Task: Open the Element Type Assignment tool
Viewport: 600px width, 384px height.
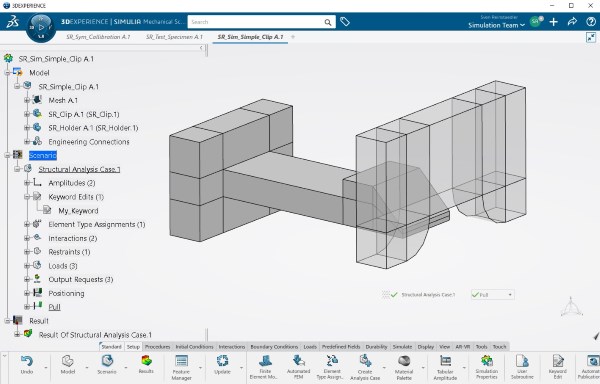Action: [x=332, y=361]
